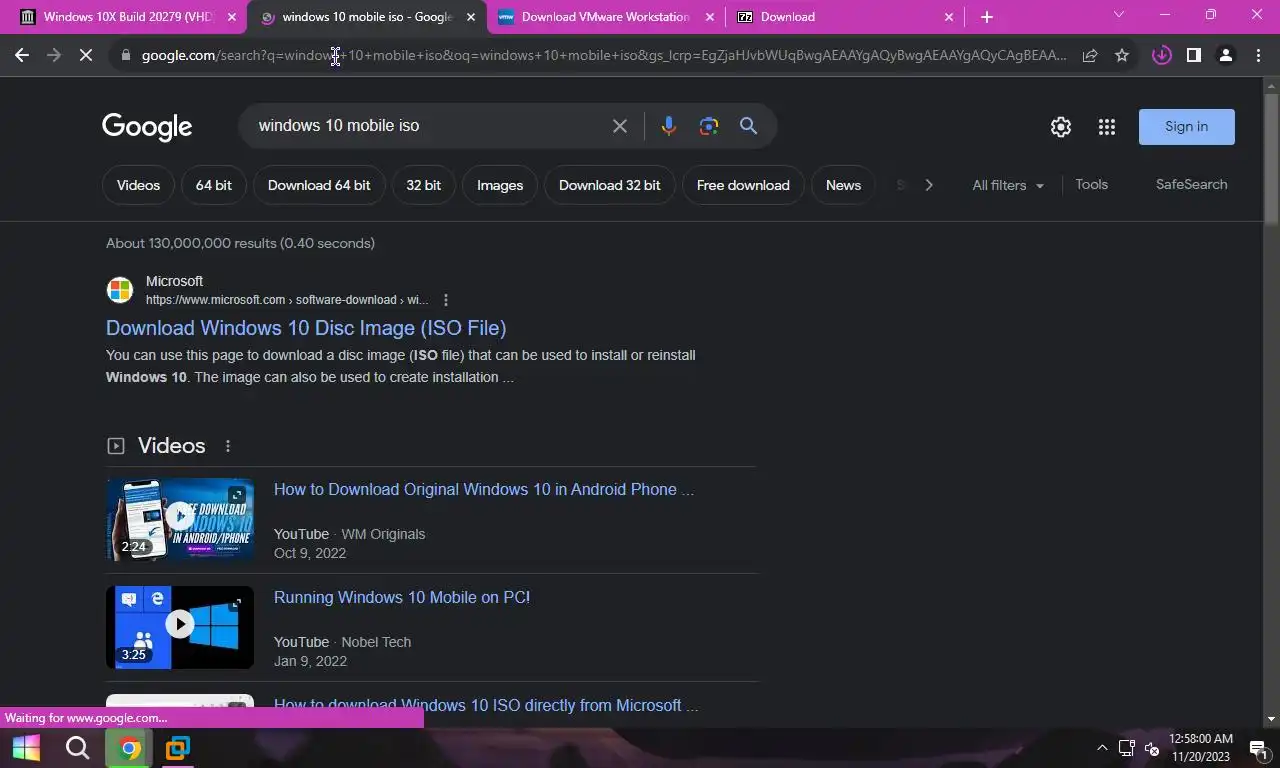Start search by voice

[x=669, y=126]
